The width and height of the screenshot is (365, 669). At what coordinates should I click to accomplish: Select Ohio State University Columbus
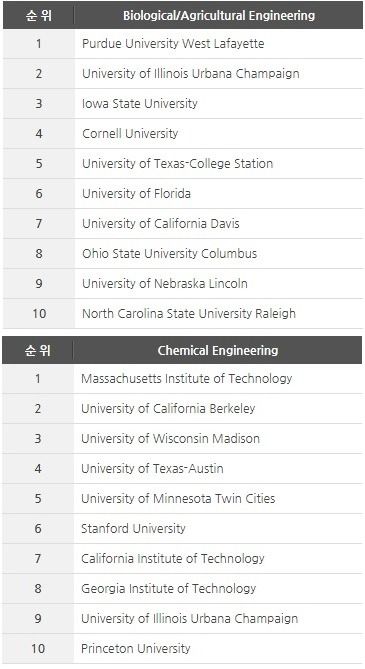169,253
